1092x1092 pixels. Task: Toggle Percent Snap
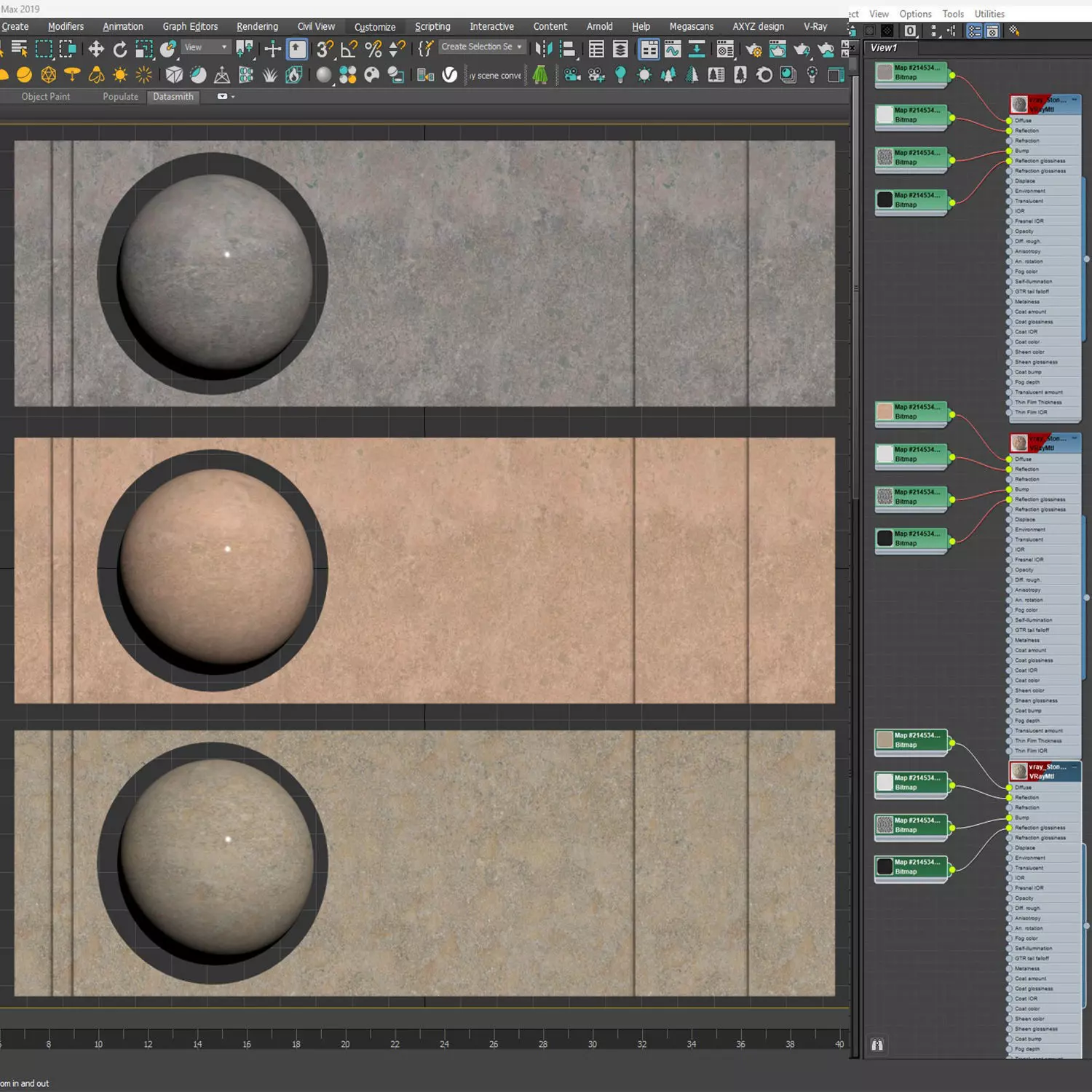(x=373, y=50)
